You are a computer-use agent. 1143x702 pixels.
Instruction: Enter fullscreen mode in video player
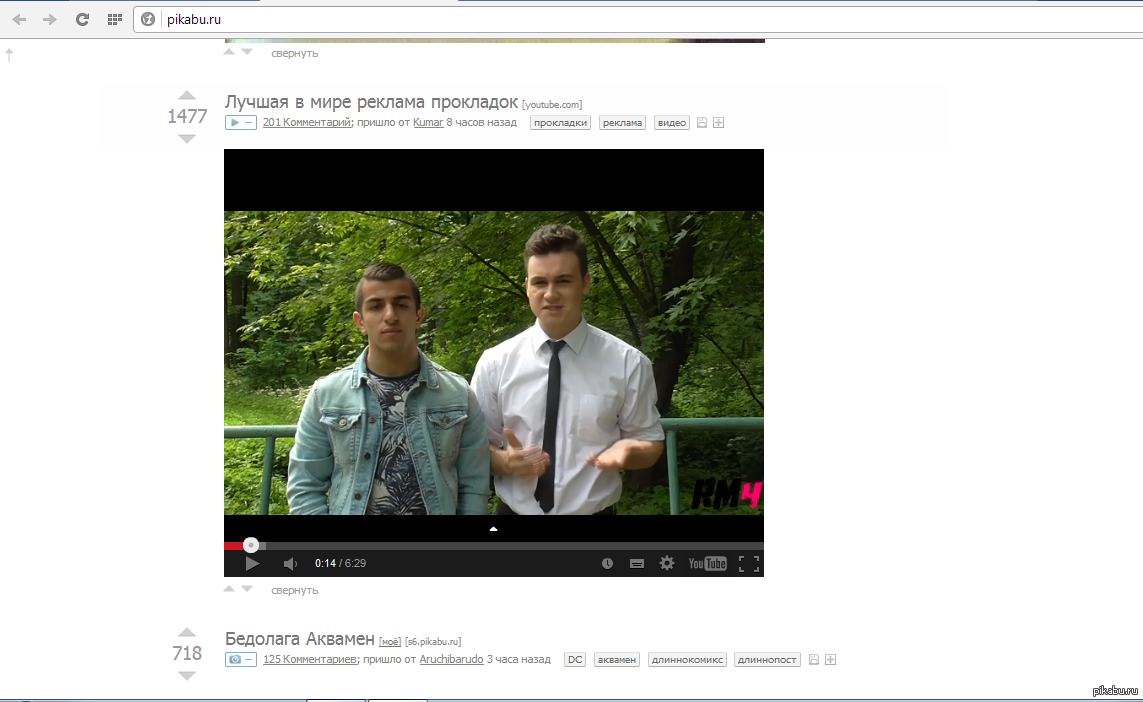coord(748,564)
